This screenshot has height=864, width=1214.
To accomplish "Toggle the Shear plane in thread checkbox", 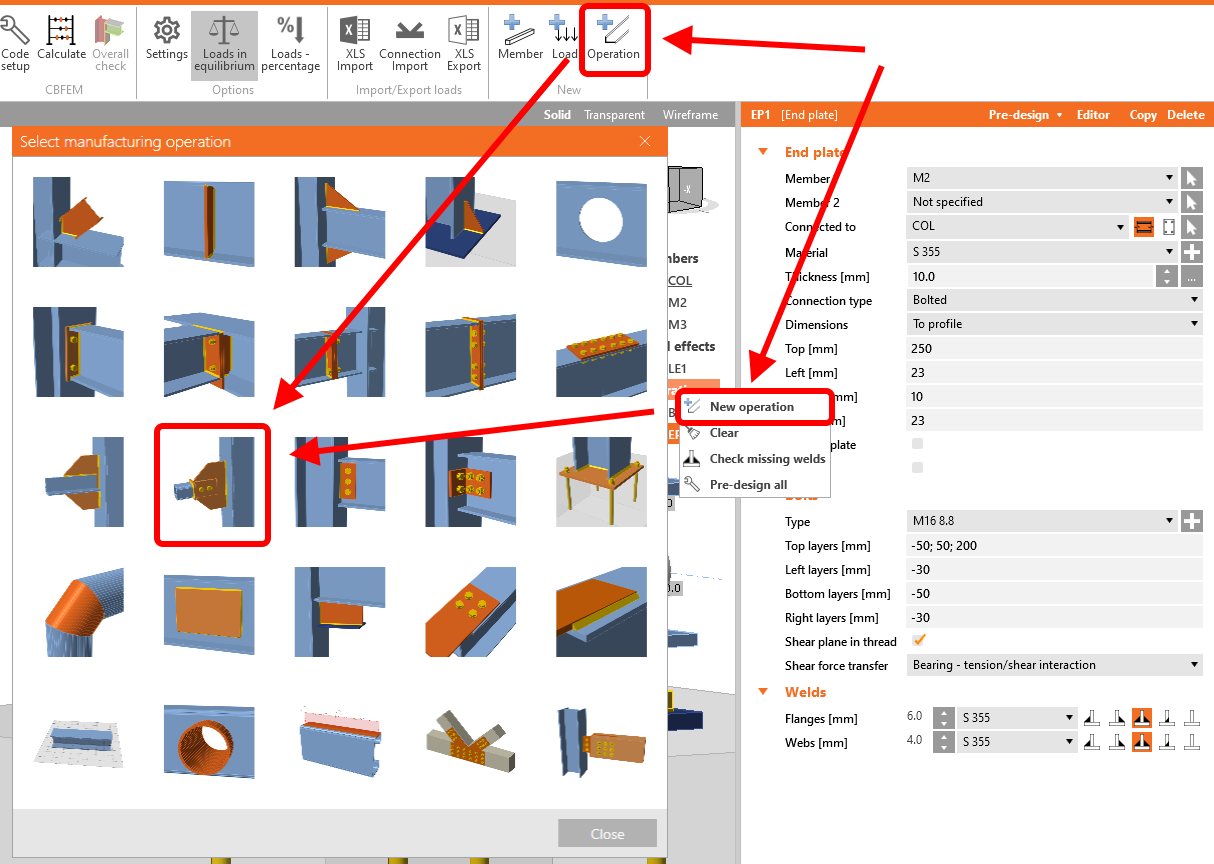I will (918, 641).
